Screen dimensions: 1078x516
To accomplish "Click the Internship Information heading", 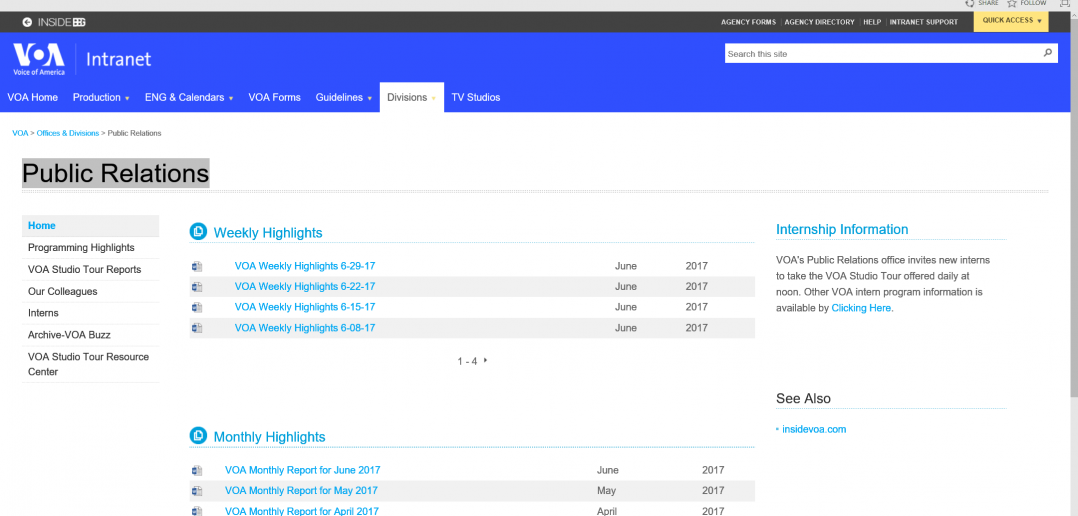I will coord(842,229).
